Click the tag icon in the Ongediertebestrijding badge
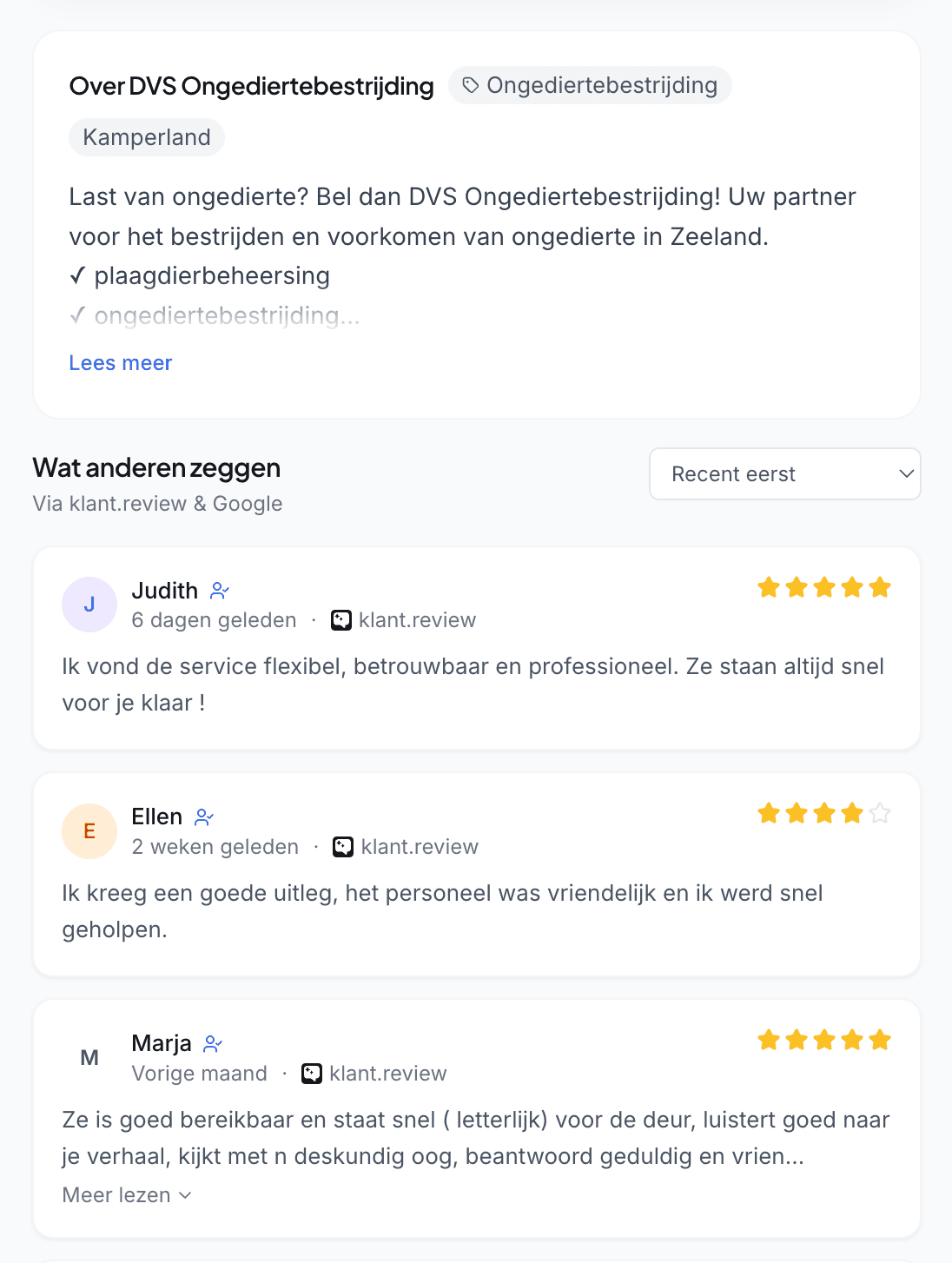The height and width of the screenshot is (1263, 952). click(x=470, y=84)
